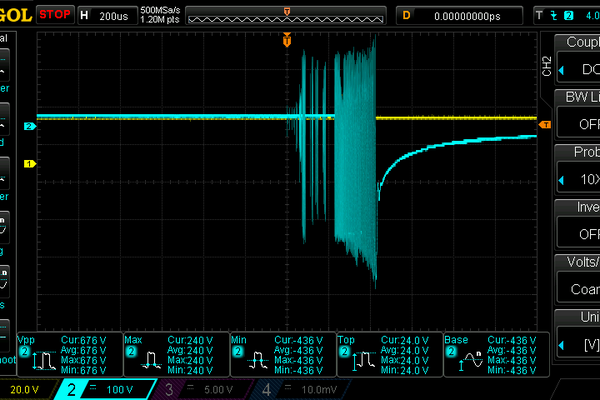Click the arrow beside the DC coupling value
Image resolution: width=600 pixels, height=400 pixels.
(561, 70)
